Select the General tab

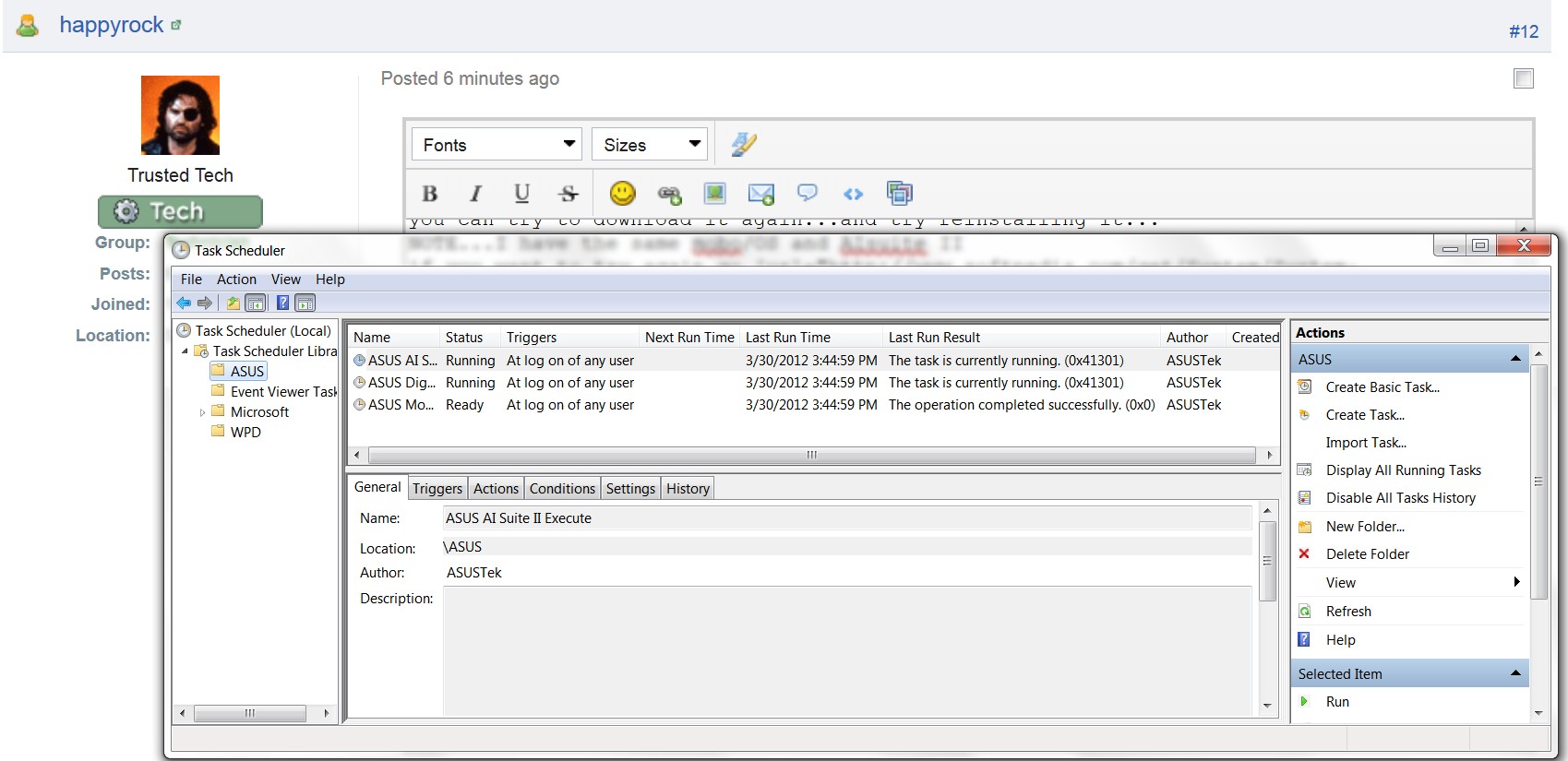point(377,487)
